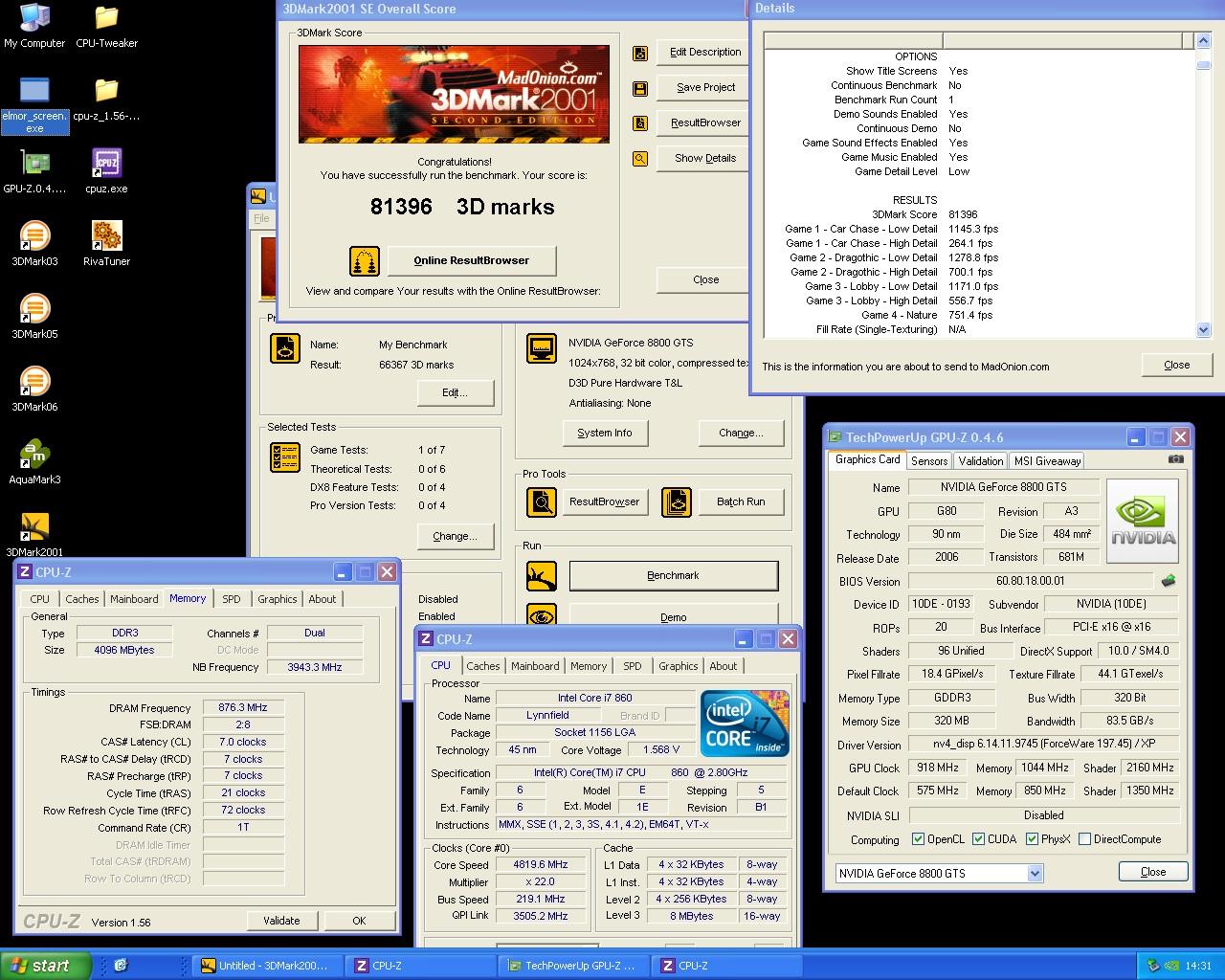Click the Benchmark run icon
This screenshot has width=1225, height=980.
(x=542, y=576)
